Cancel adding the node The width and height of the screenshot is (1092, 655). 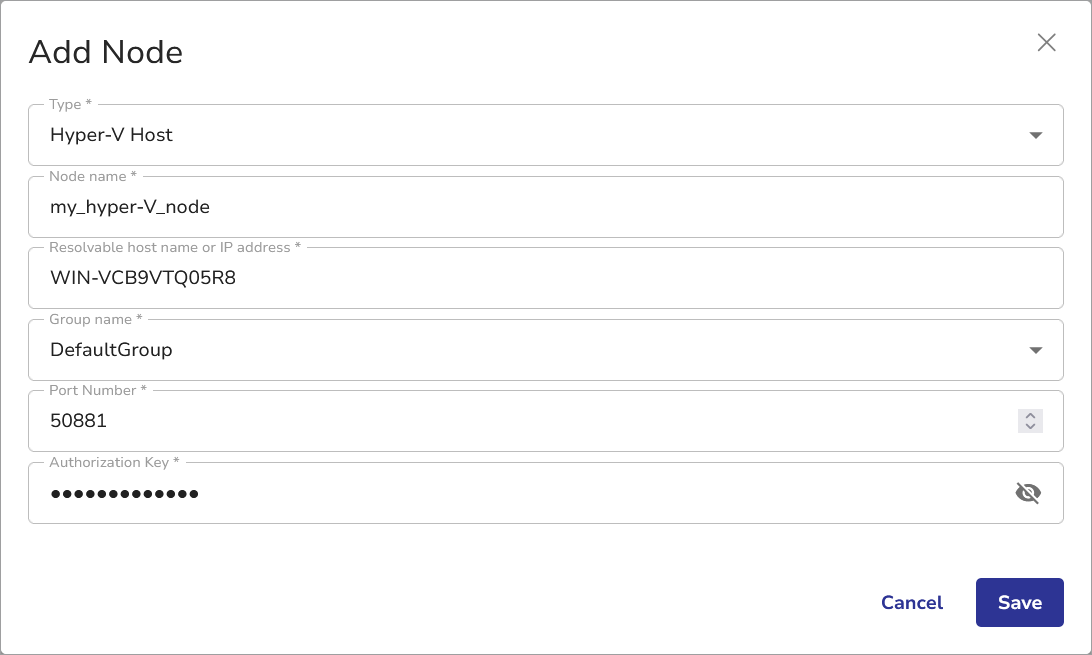(911, 602)
